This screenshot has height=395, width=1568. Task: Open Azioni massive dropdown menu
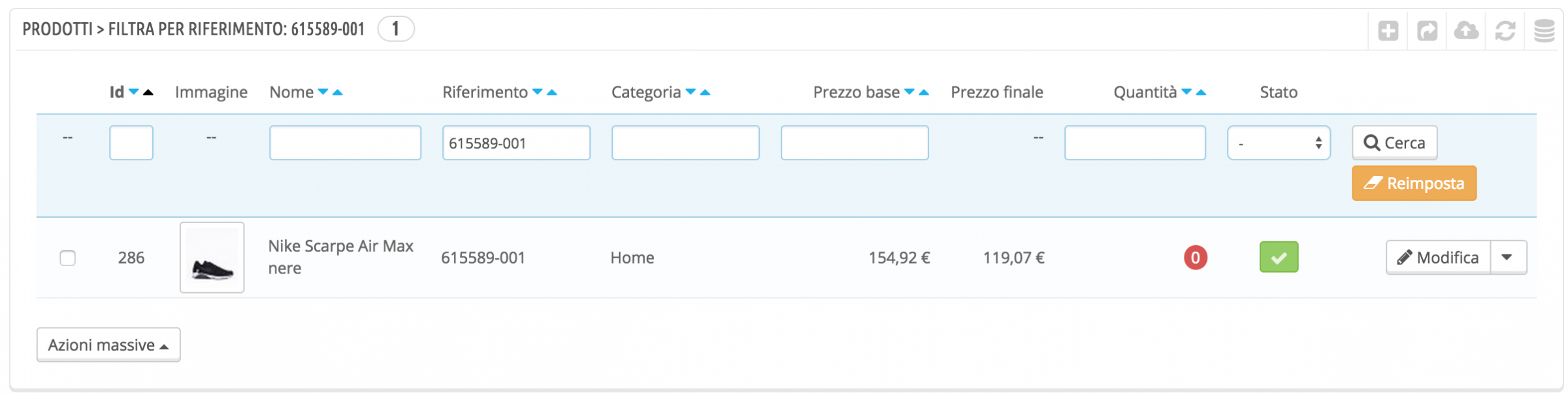[108, 345]
